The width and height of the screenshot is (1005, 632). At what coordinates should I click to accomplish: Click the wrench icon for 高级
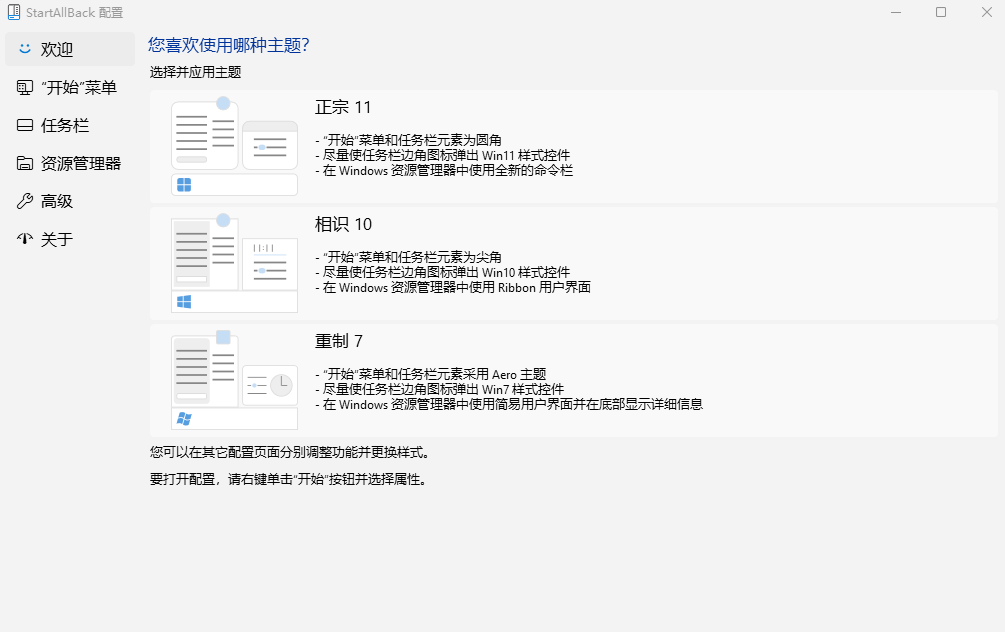click(x=25, y=201)
